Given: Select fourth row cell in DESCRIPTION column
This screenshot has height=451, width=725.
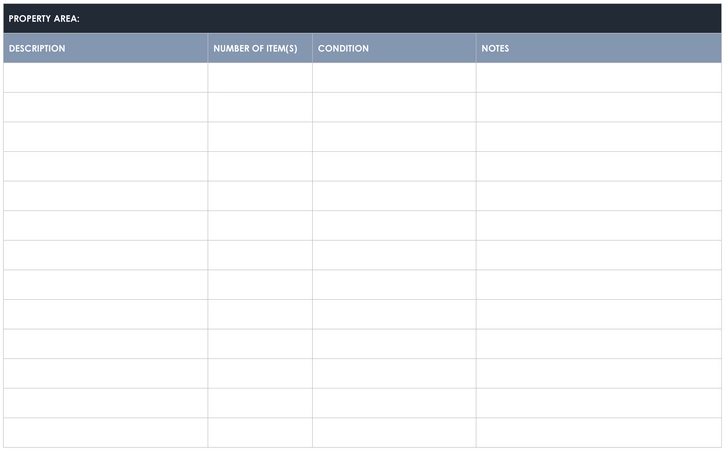Looking at the screenshot, I should (105, 167).
